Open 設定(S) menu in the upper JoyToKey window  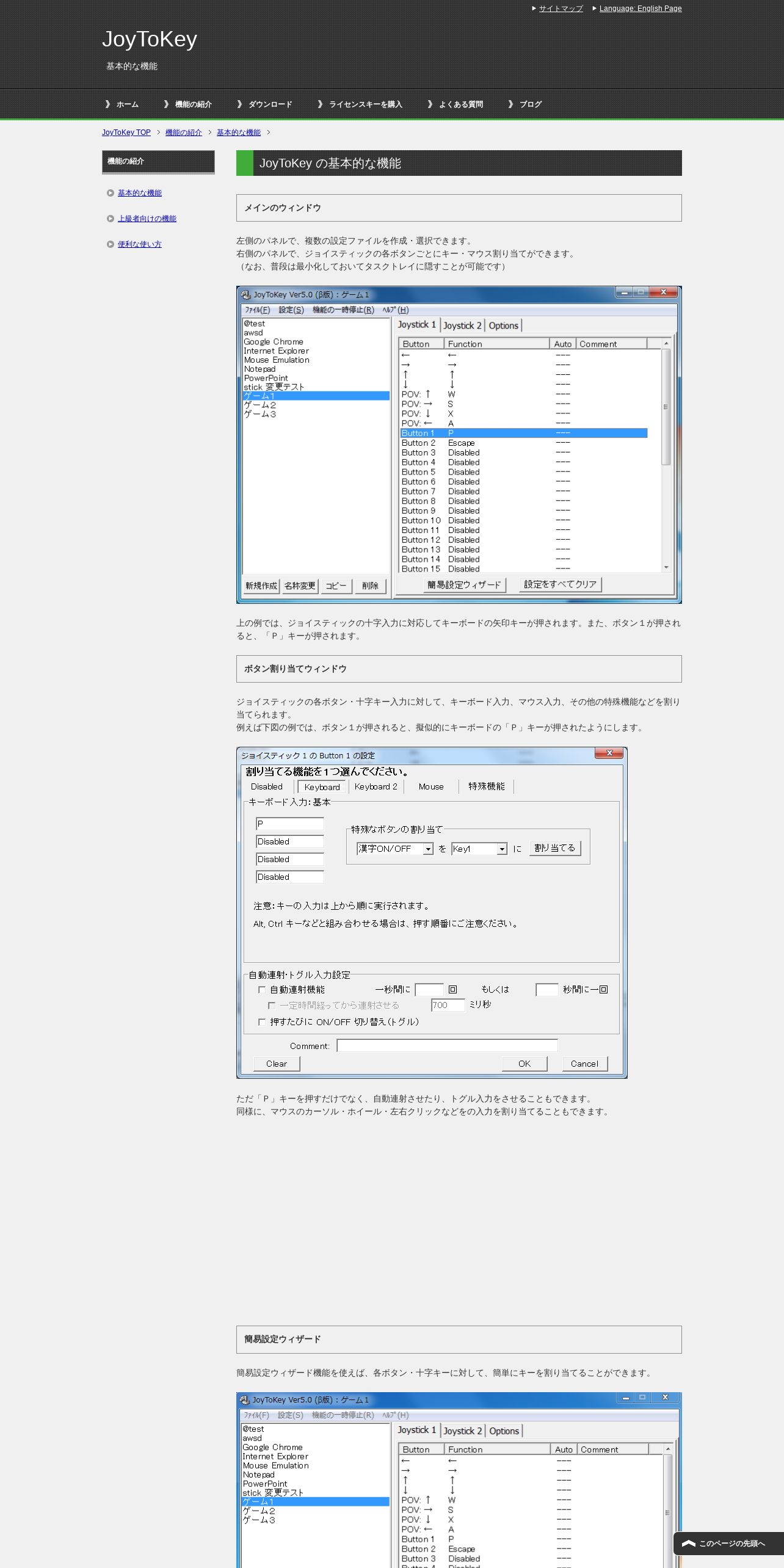click(291, 310)
